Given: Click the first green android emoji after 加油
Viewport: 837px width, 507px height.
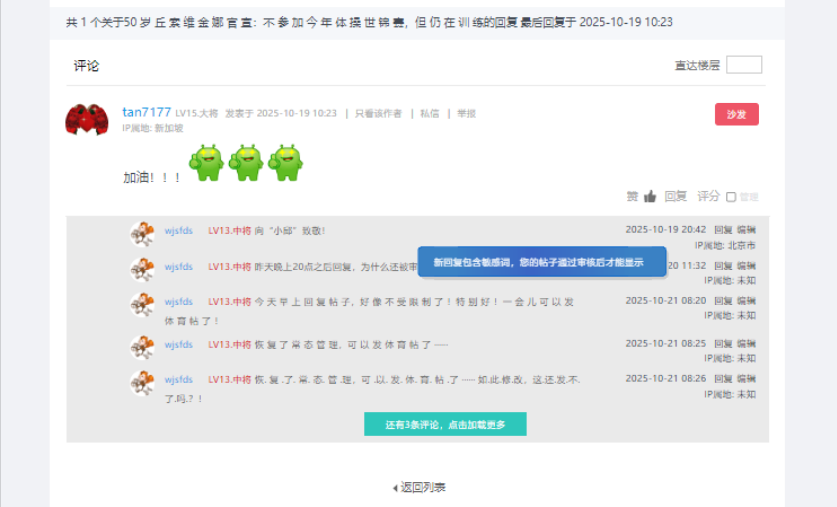Looking at the screenshot, I should coord(207,163).
